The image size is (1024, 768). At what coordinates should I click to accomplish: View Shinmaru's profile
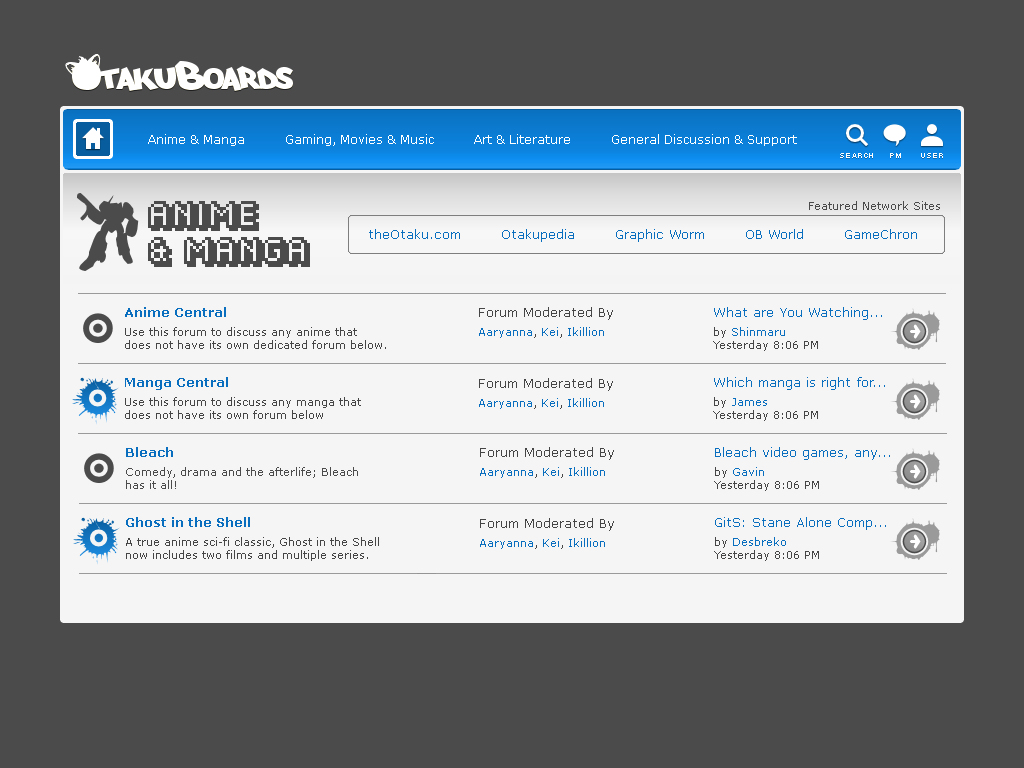pos(758,332)
